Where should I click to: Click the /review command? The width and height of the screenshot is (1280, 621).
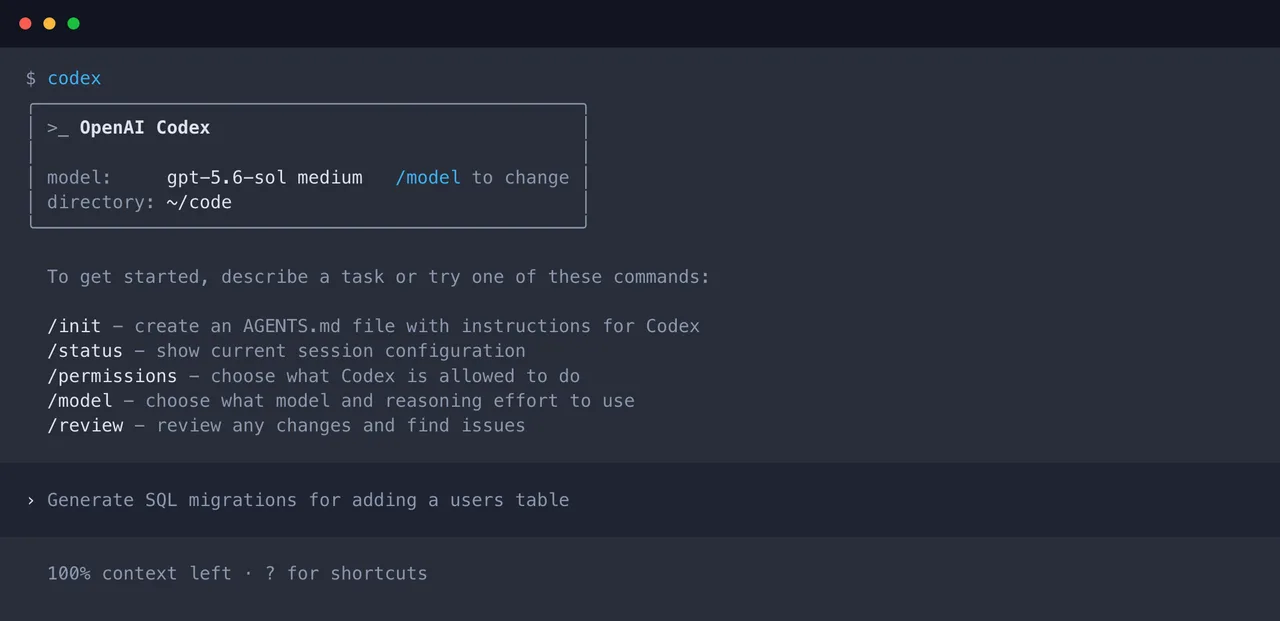tap(85, 426)
